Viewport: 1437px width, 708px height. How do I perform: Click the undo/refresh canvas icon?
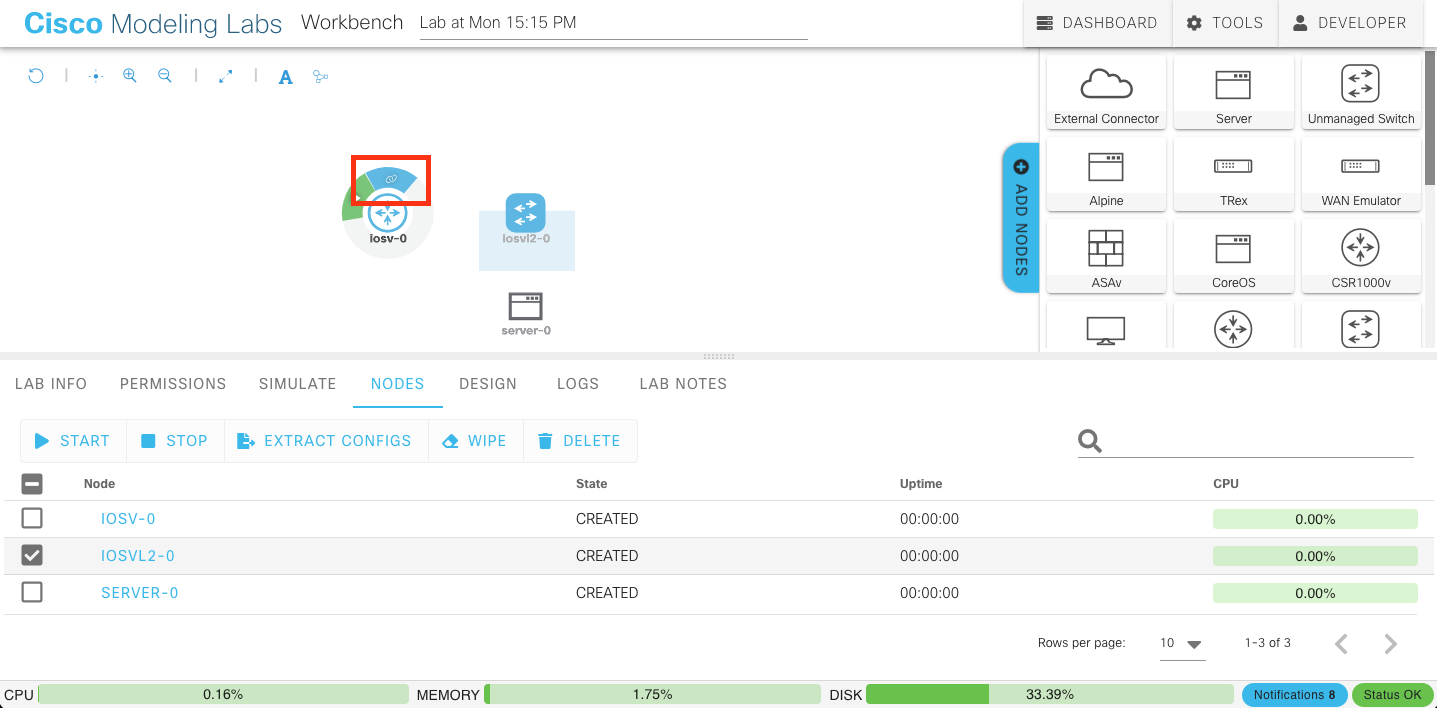pyautogui.click(x=36, y=76)
